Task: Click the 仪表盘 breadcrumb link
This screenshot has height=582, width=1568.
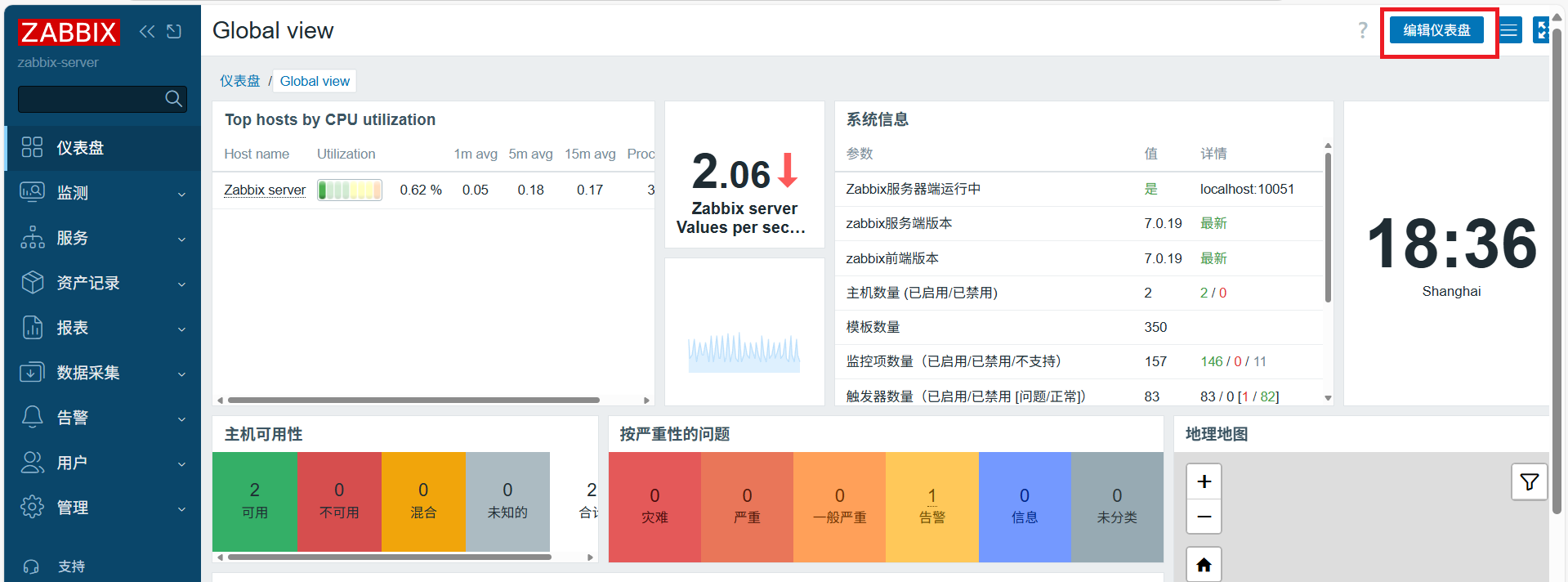Action: point(239,81)
